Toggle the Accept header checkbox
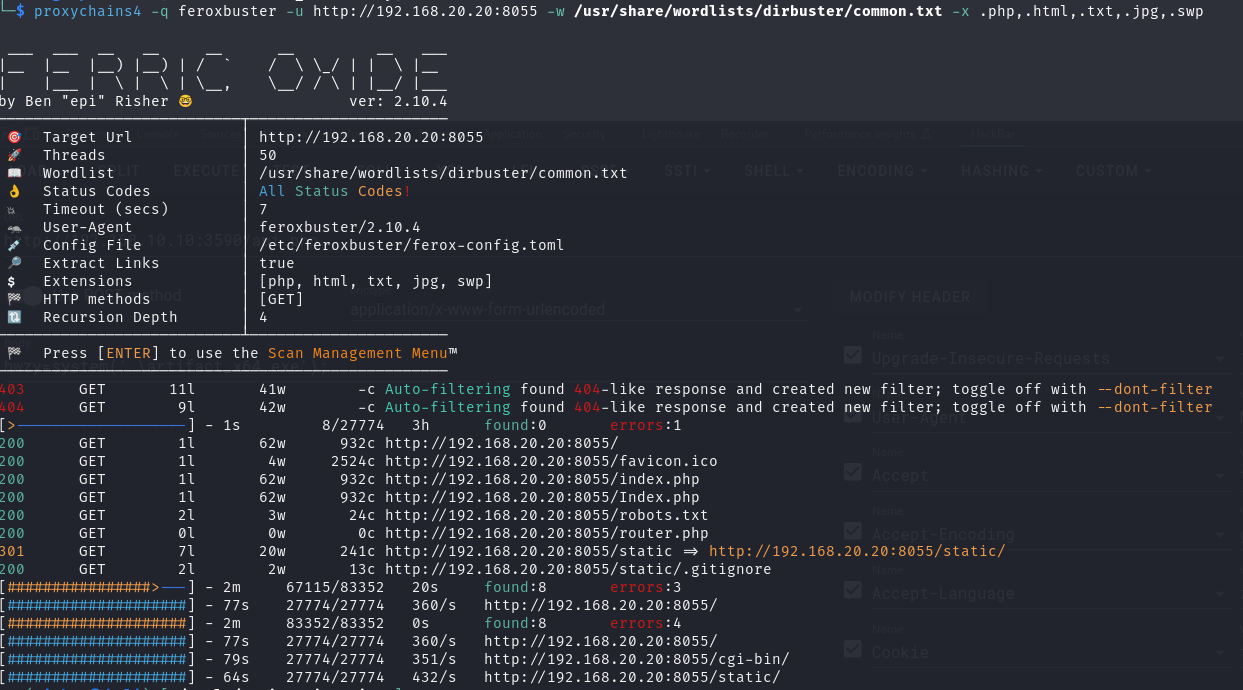 (x=853, y=471)
